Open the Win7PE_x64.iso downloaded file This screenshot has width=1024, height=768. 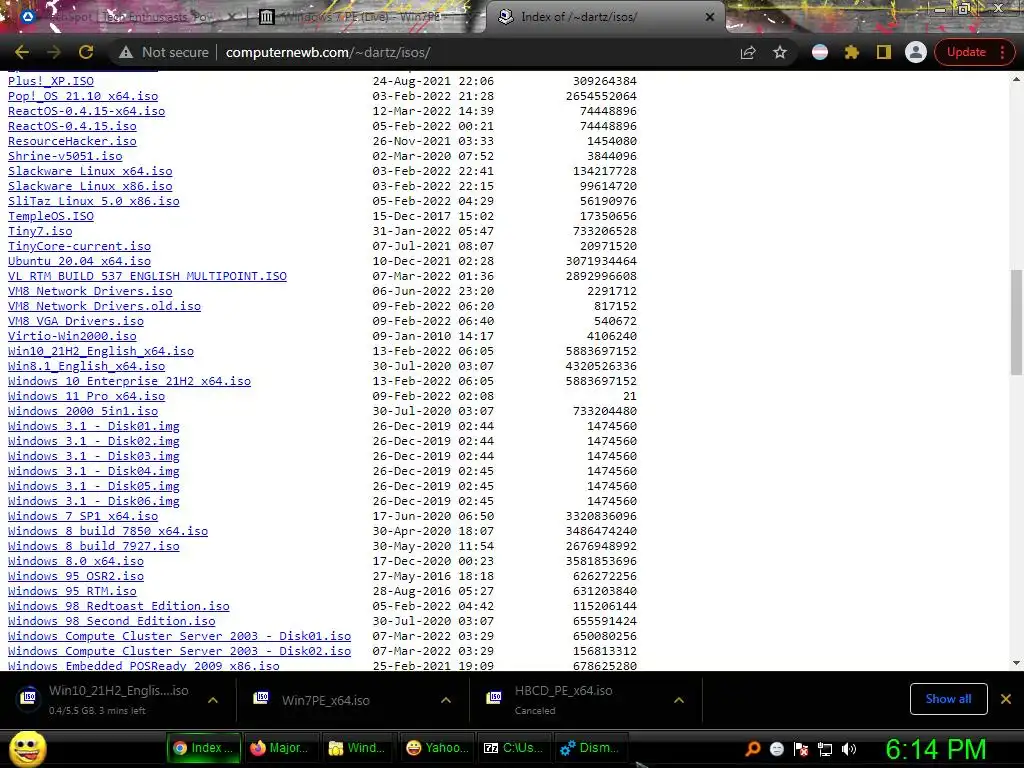pos(326,700)
